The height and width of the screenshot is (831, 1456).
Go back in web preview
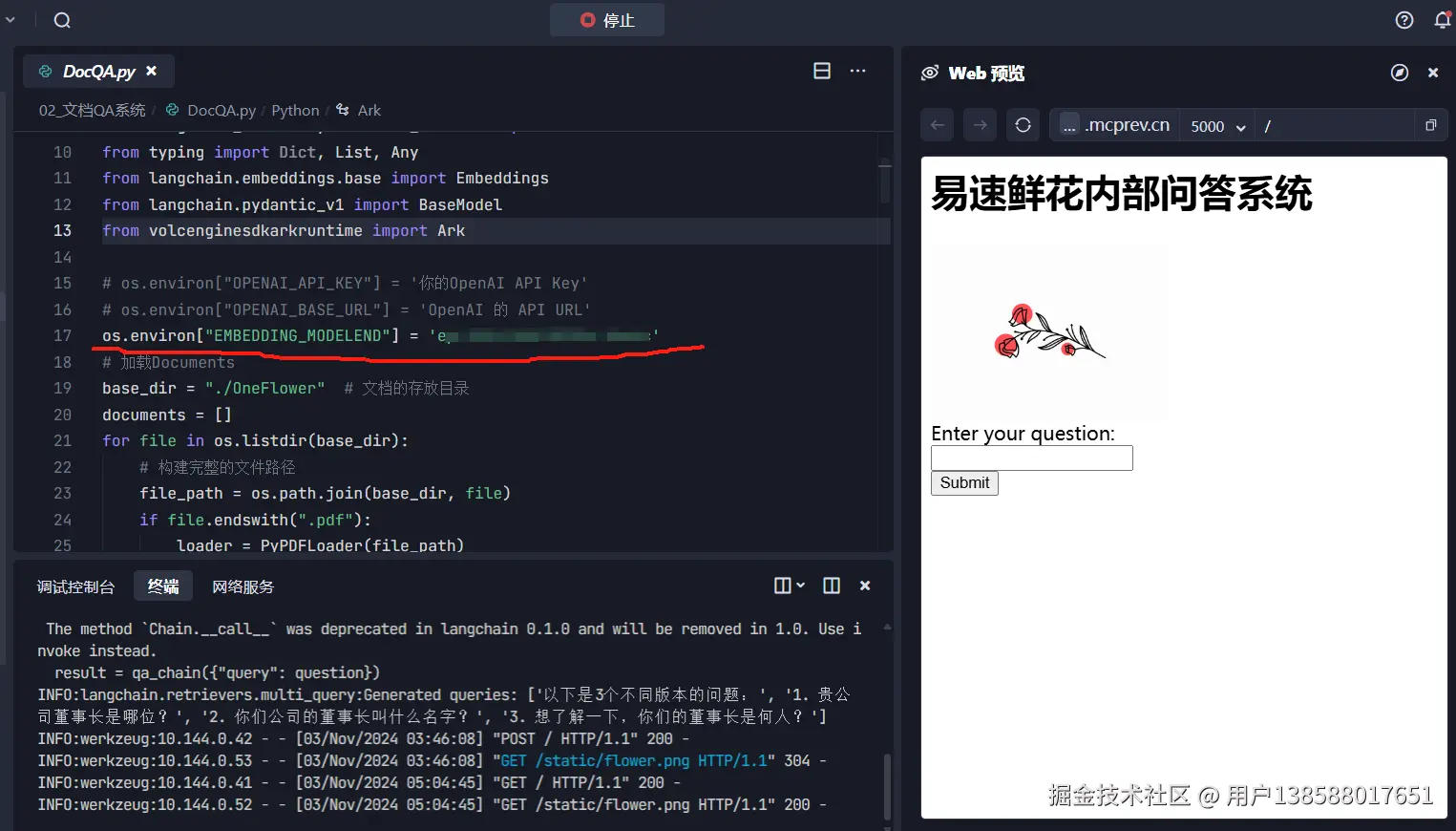click(x=938, y=125)
